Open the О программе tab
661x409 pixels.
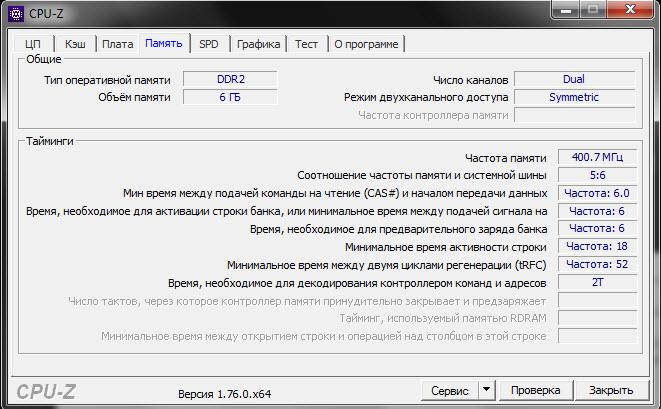(x=366, y=44)
